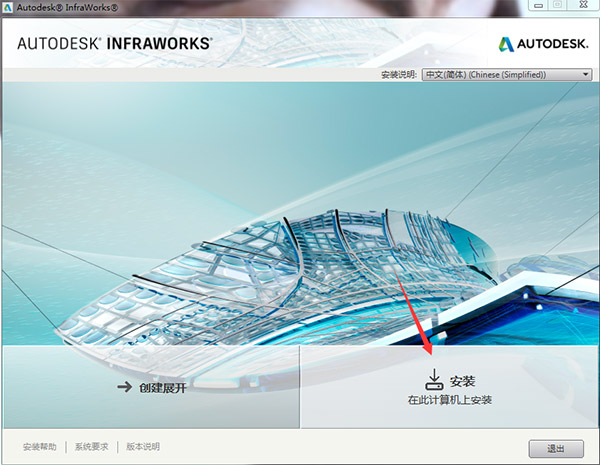Image resolution: width=600 pixels, height=465 pixels.
Task: Click the 在此计算机上安装 subtitle text
Action: click(x=450, y=400)
